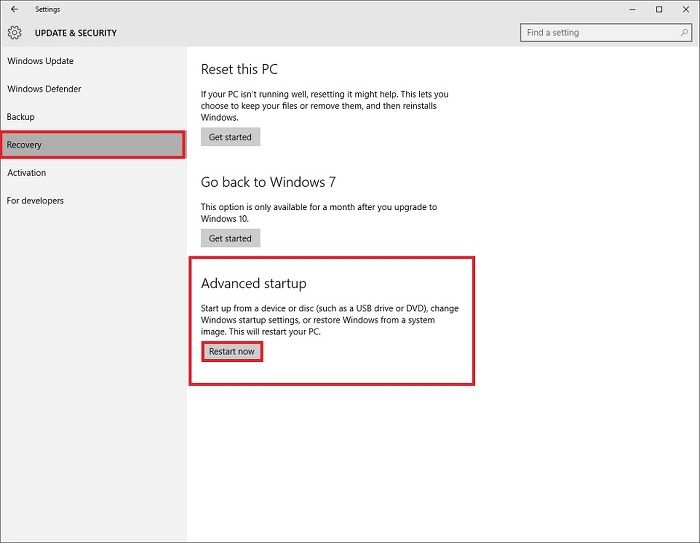Click the 'If your PC isn't running well' description
The height and width of the screenshot is (543, 700).
[325, 106]
